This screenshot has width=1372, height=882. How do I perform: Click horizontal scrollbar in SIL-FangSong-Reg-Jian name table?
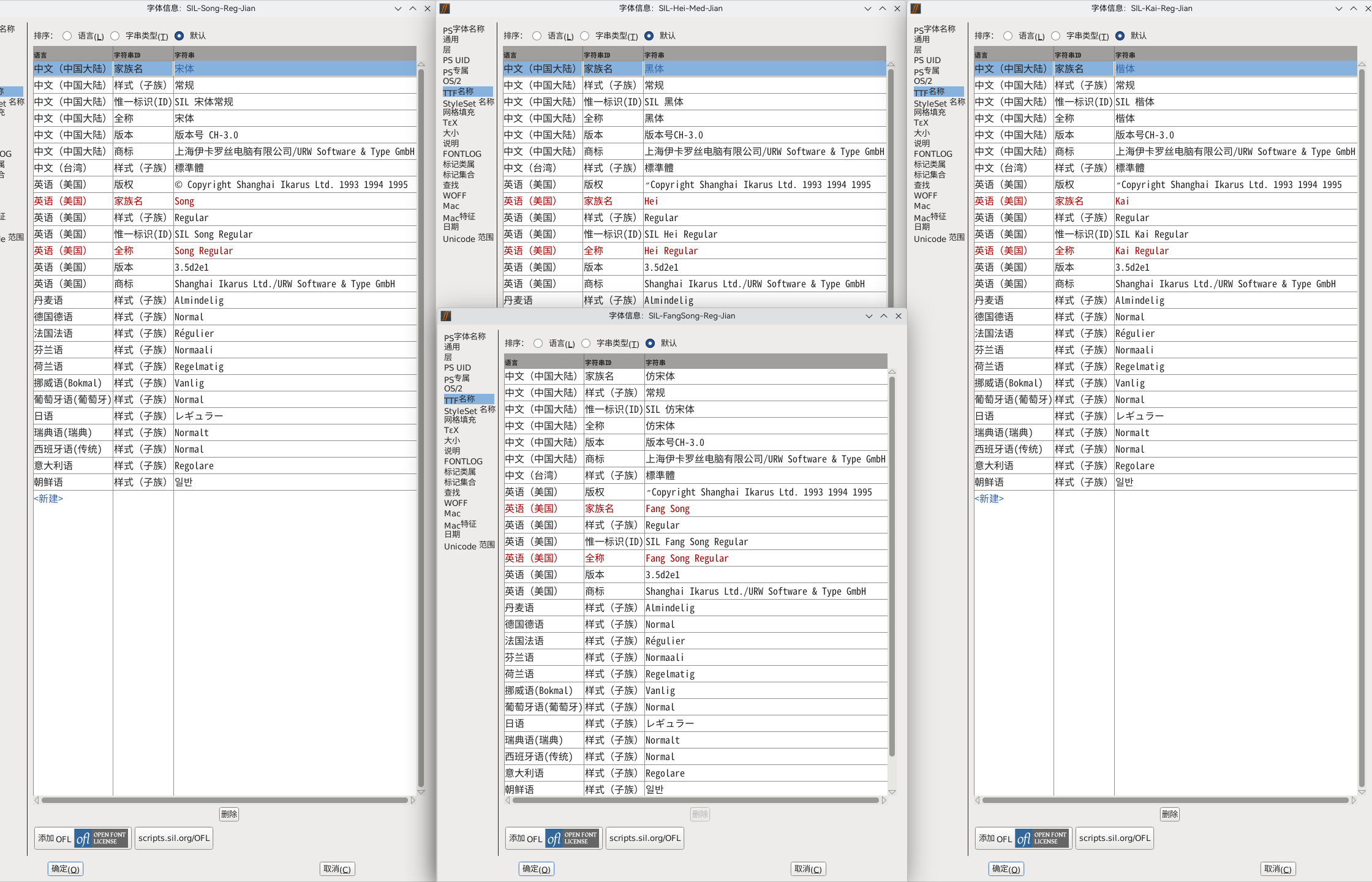click(696, 800)
